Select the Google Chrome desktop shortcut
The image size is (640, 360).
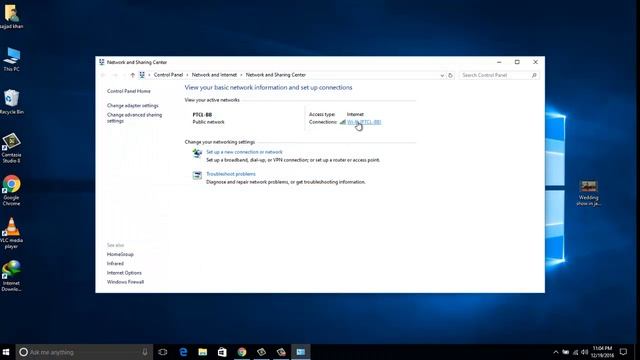(x=11, y=191)
